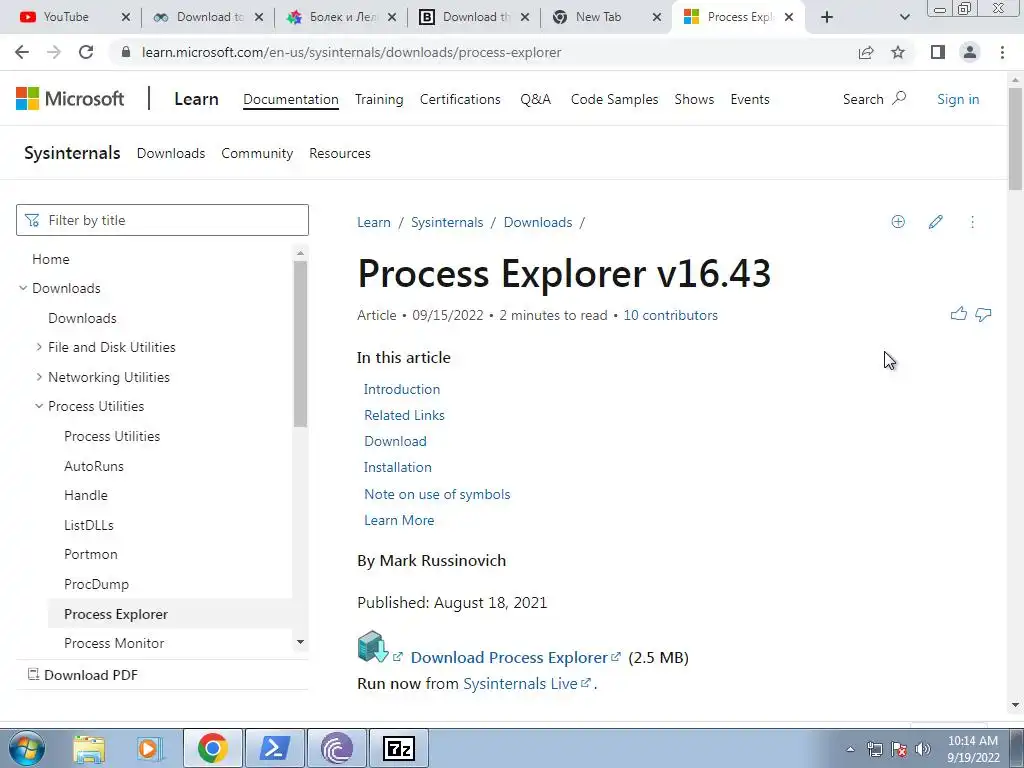This screenshot has width=1024, height=768.
Task: Reload the page with refresh icon
Action: (86, 52)
